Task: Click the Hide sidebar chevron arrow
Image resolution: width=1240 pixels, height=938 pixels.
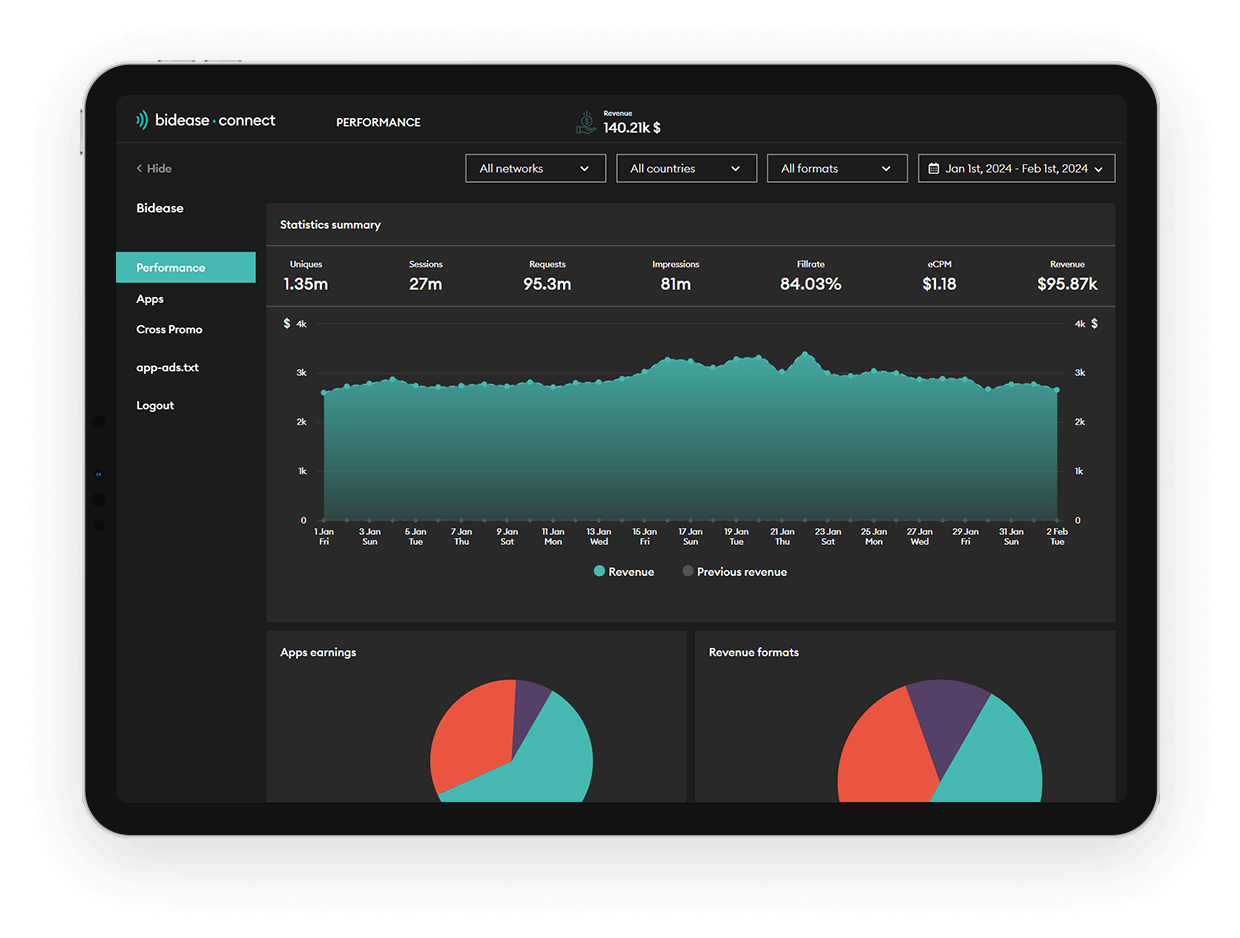Action: click(139, 169)
